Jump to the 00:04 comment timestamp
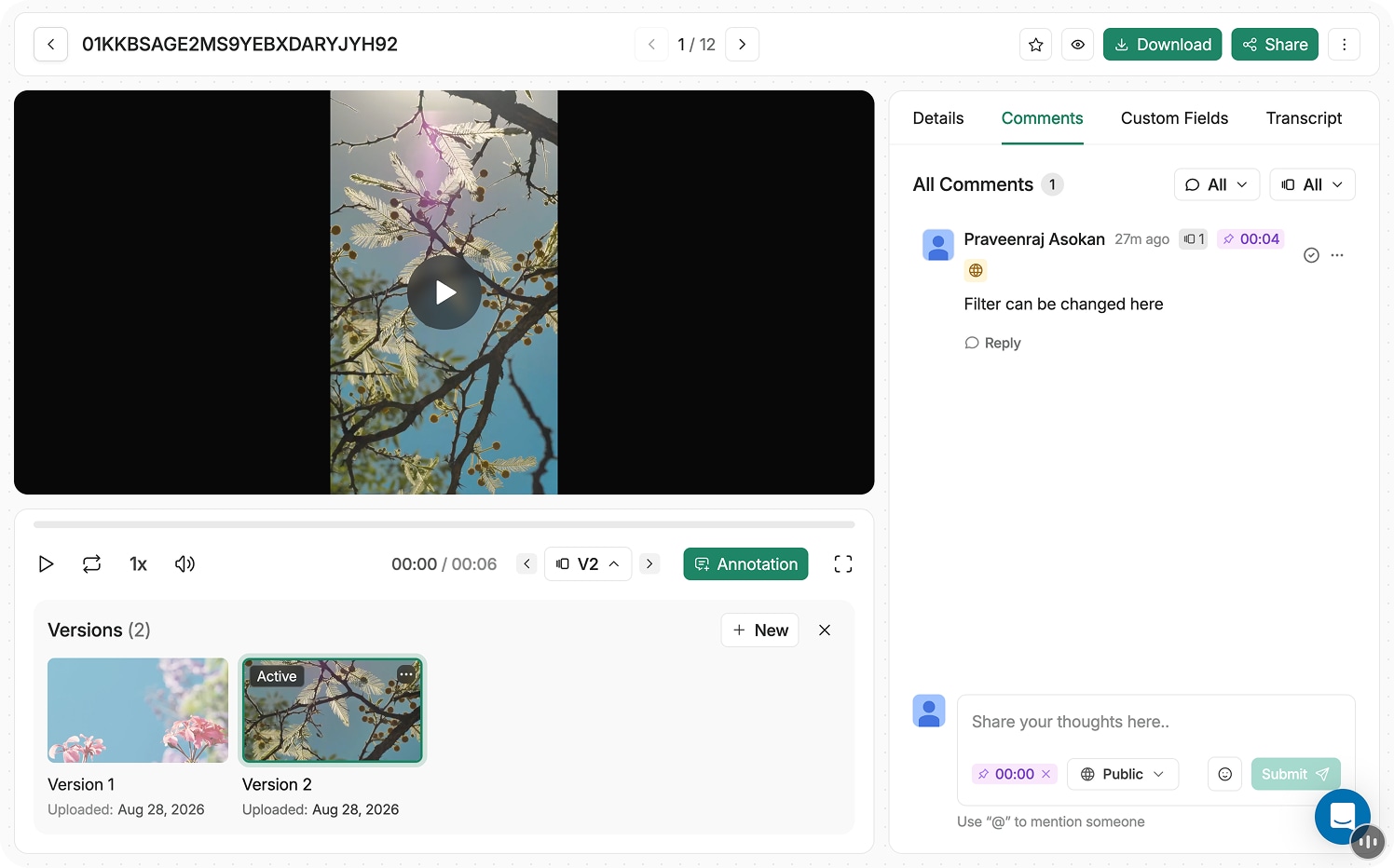Viewport: 1394px width, 868px height. point(1250,239)
